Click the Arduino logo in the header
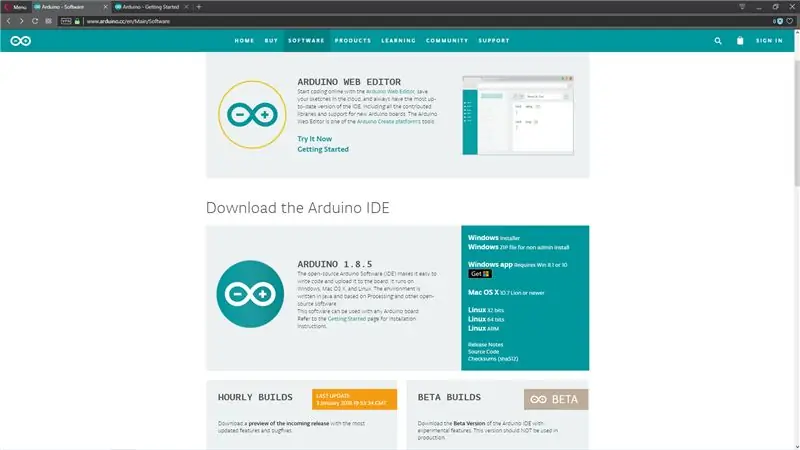Screen dimensions: 800x450 pyautogui.click(x=20, y=41)
